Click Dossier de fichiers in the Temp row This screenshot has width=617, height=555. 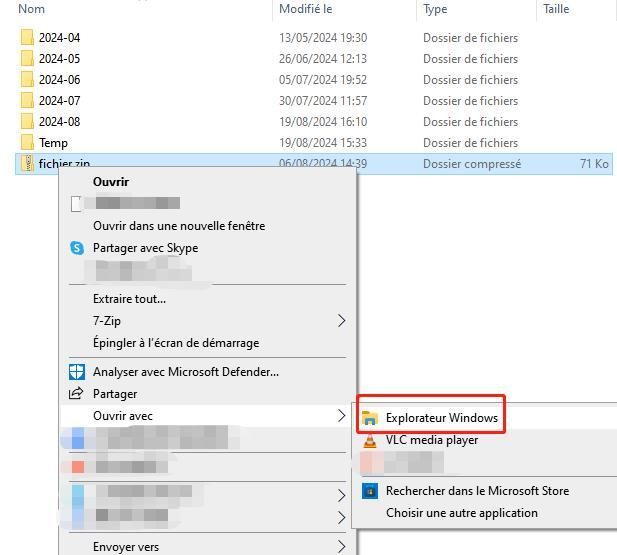click(x=471, y=142)
